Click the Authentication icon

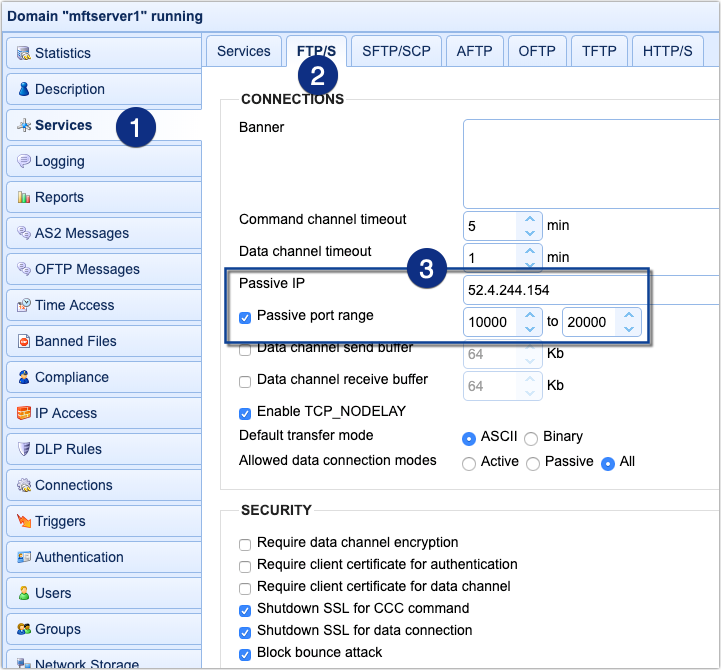tap(24, 557)
